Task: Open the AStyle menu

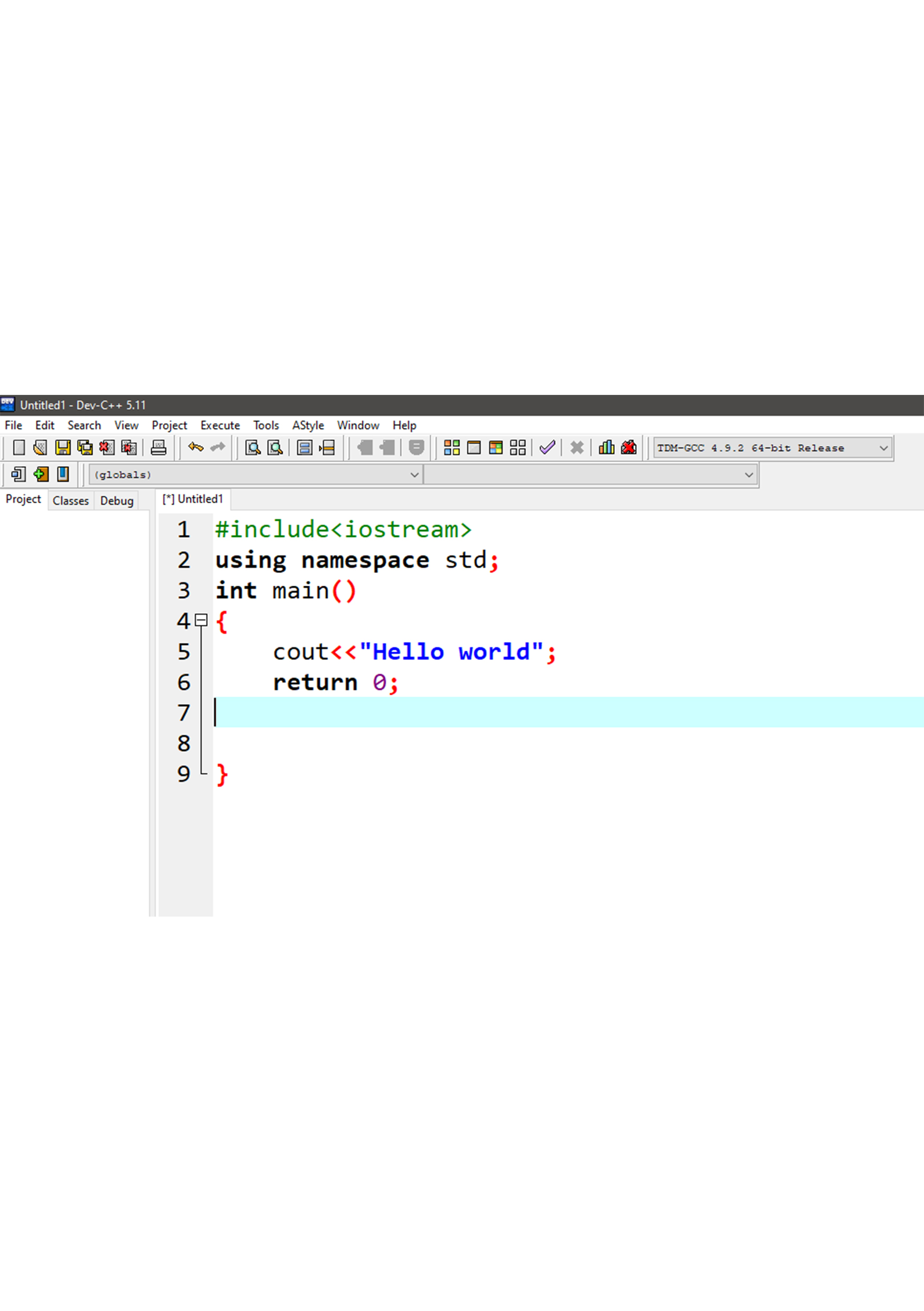Action: pyautogui.click(x=308, y=426)
